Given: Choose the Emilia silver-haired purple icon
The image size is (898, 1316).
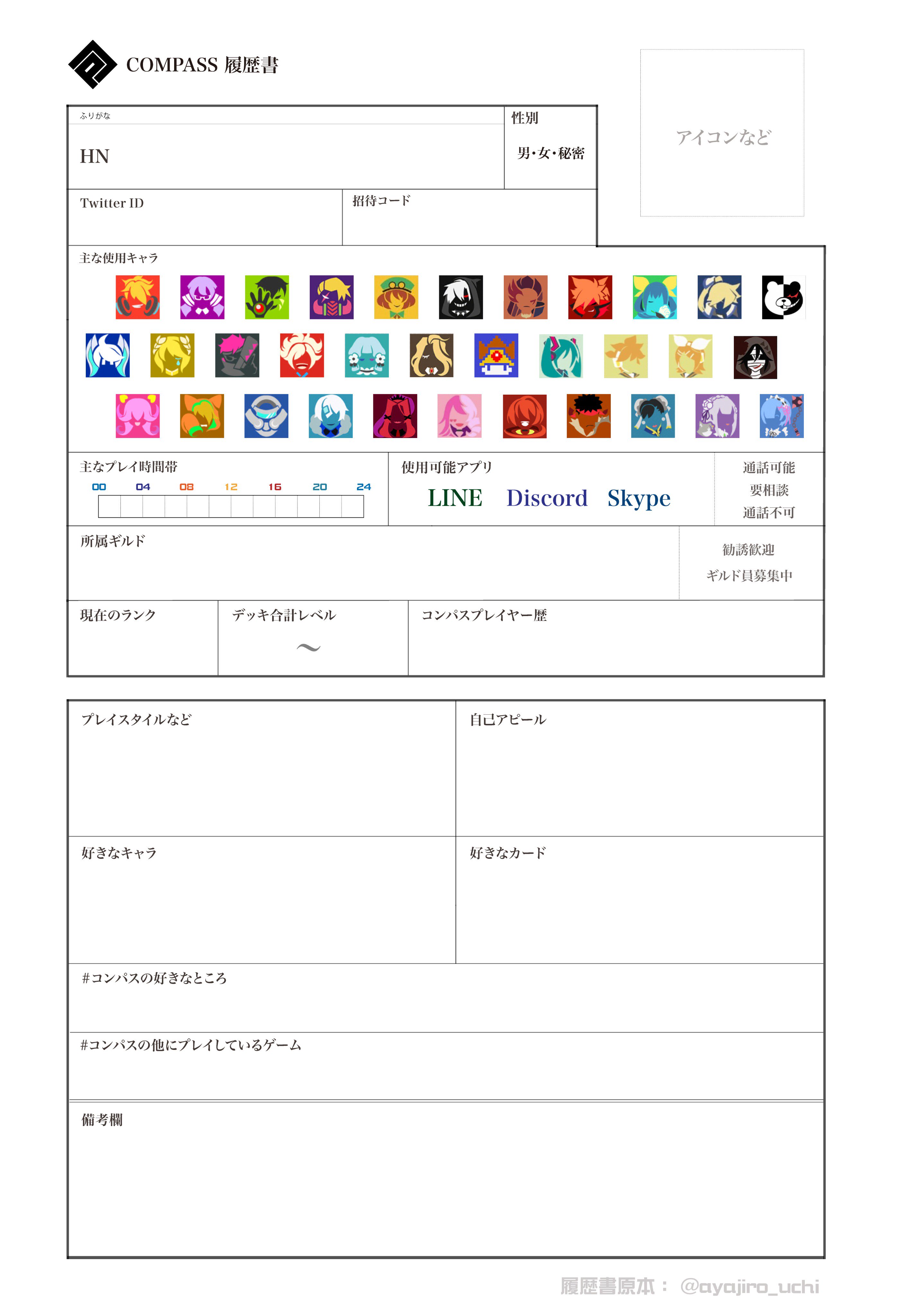Looking at the screenshot, I should click(717, 416).
